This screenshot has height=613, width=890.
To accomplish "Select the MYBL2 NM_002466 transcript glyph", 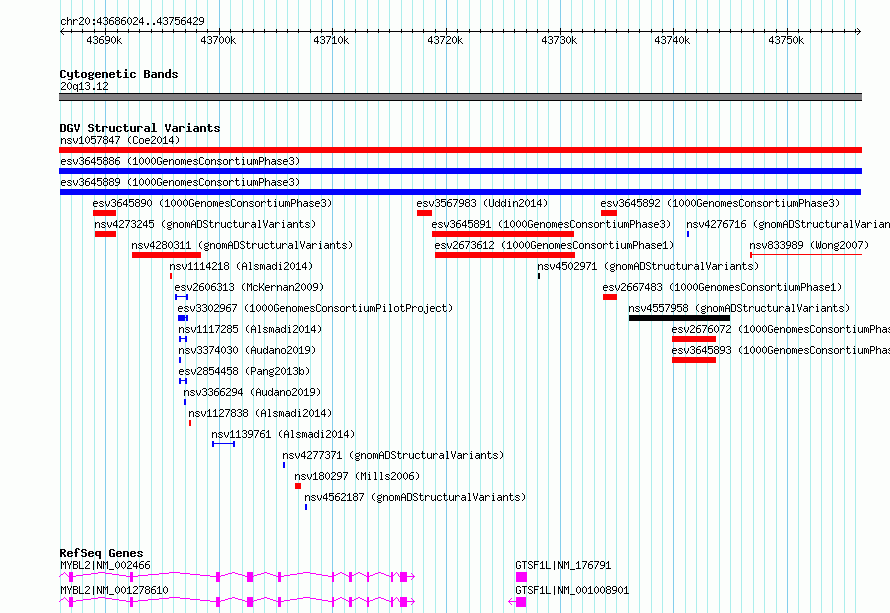I will click(x=237, y=577).
